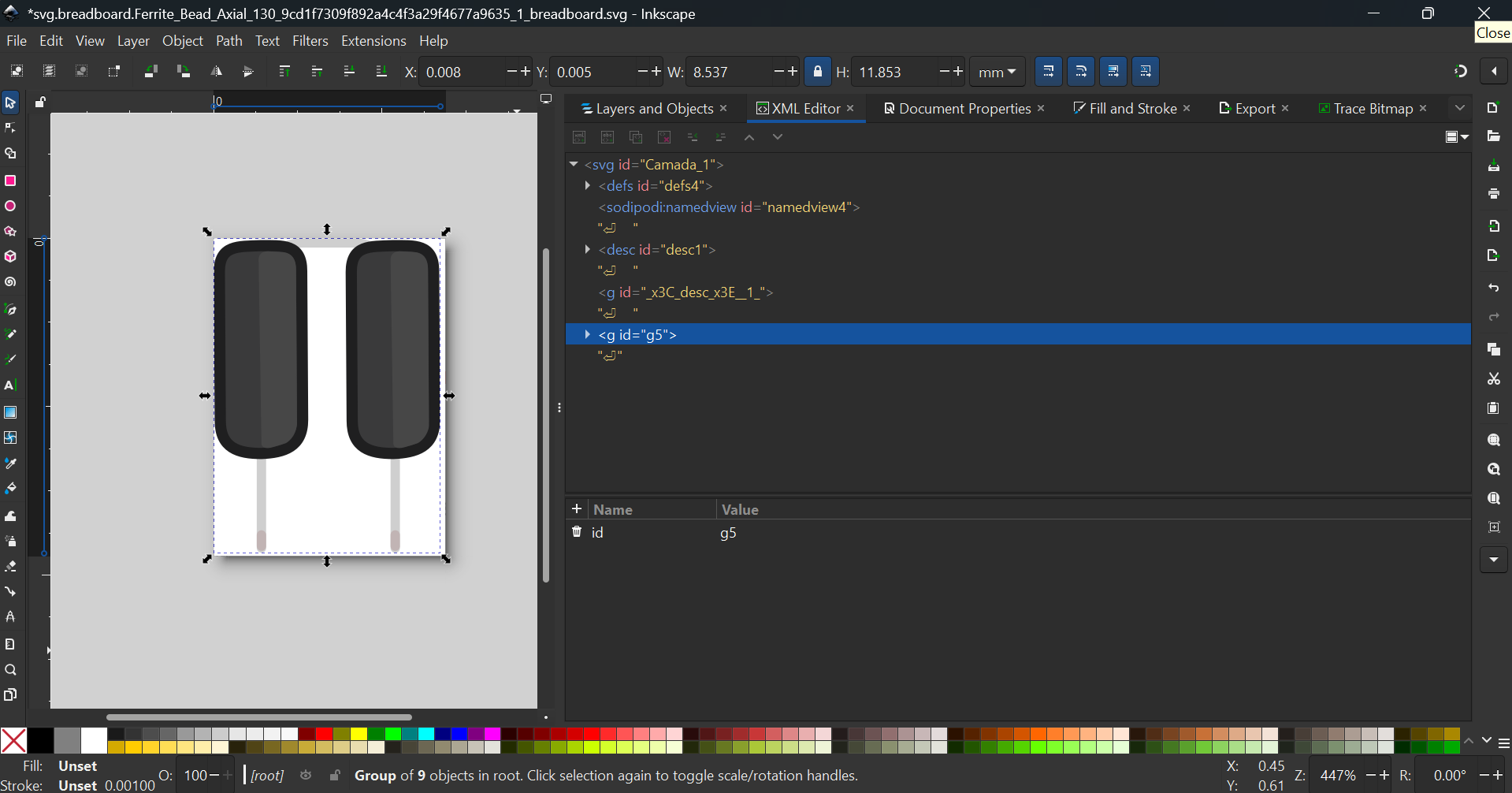Select the yellow color swatch
The width and height of the screenshot is (1512, 793).
[358, 735]
